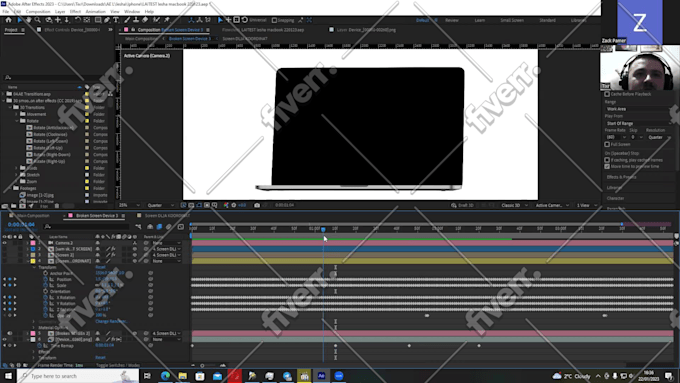
Task: Open the Graph Editor icon in timeline
Action: pos(180,226)
